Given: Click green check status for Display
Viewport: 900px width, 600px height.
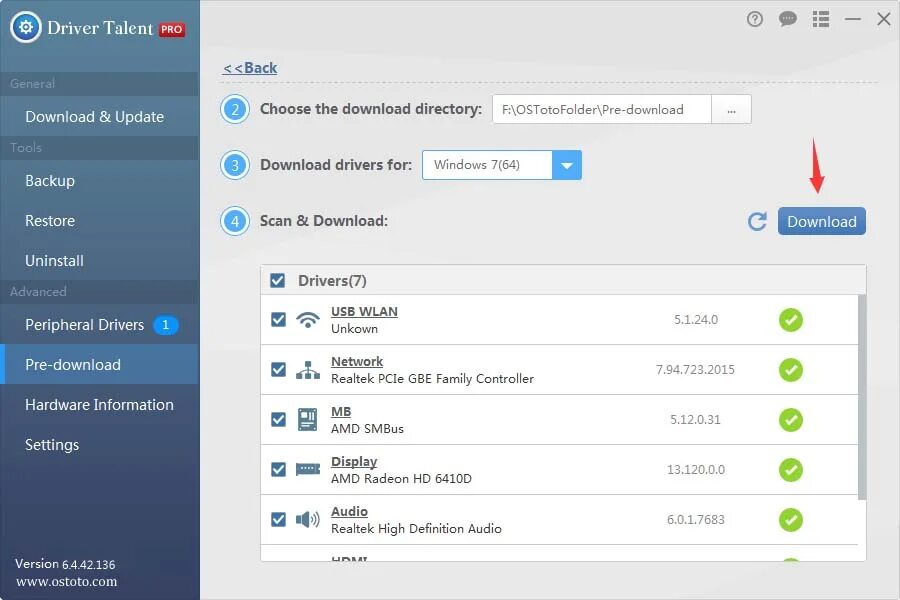Looking at the screenshot, I should 790,470.
